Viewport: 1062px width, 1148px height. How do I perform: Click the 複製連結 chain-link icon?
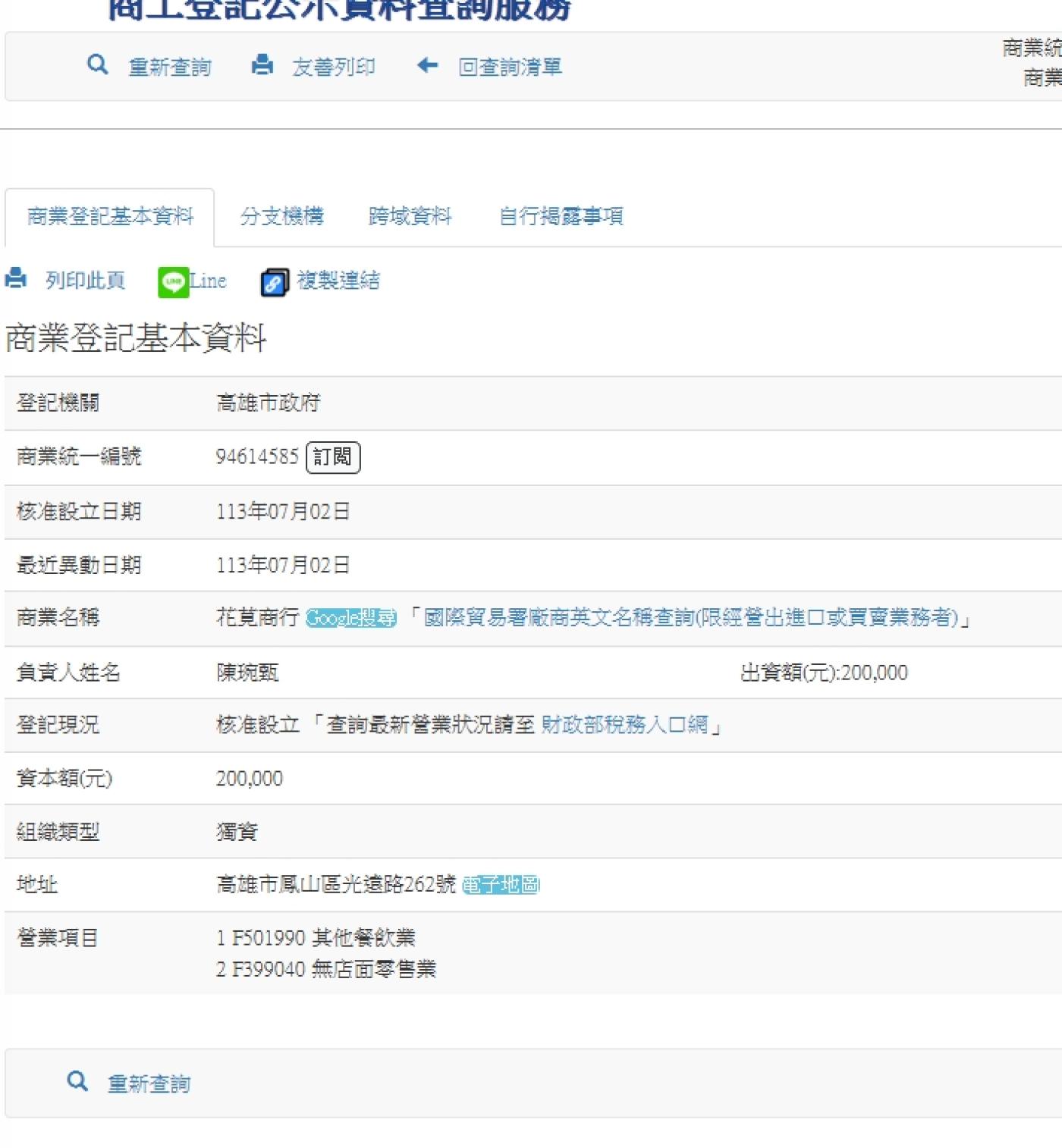coord(274,282)
